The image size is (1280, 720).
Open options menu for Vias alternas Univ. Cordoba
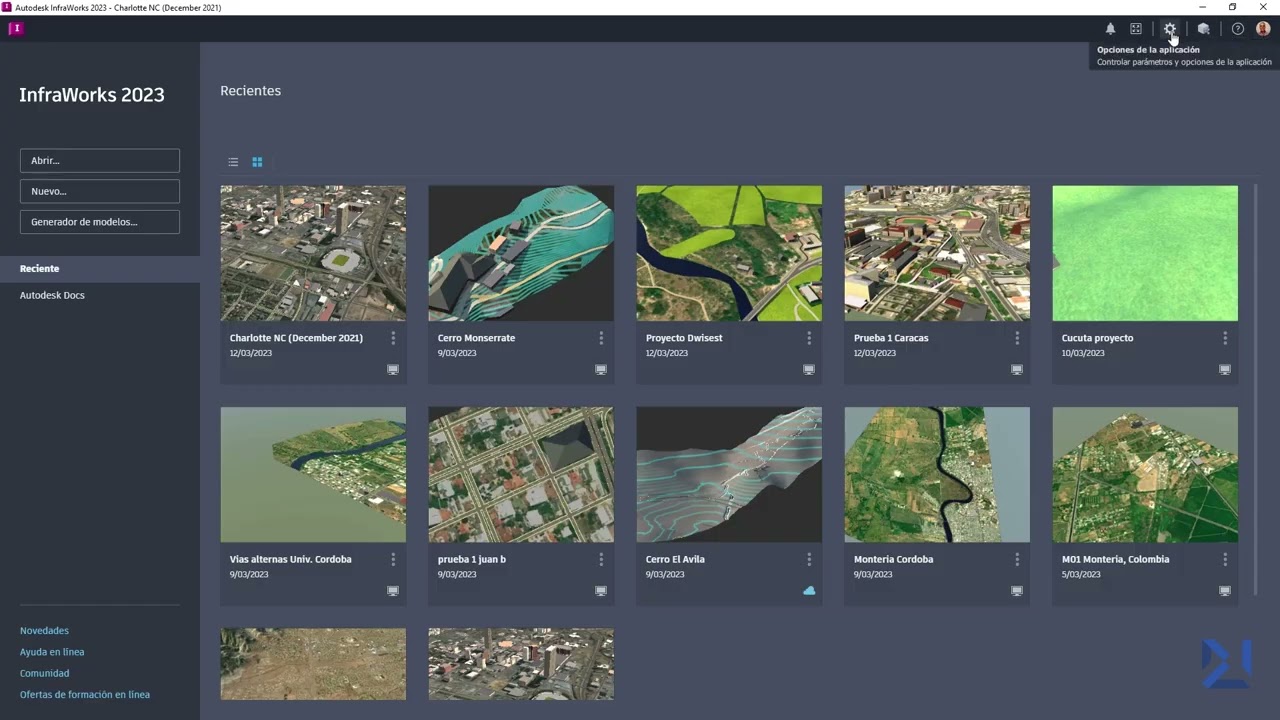(x=393, y=560)
